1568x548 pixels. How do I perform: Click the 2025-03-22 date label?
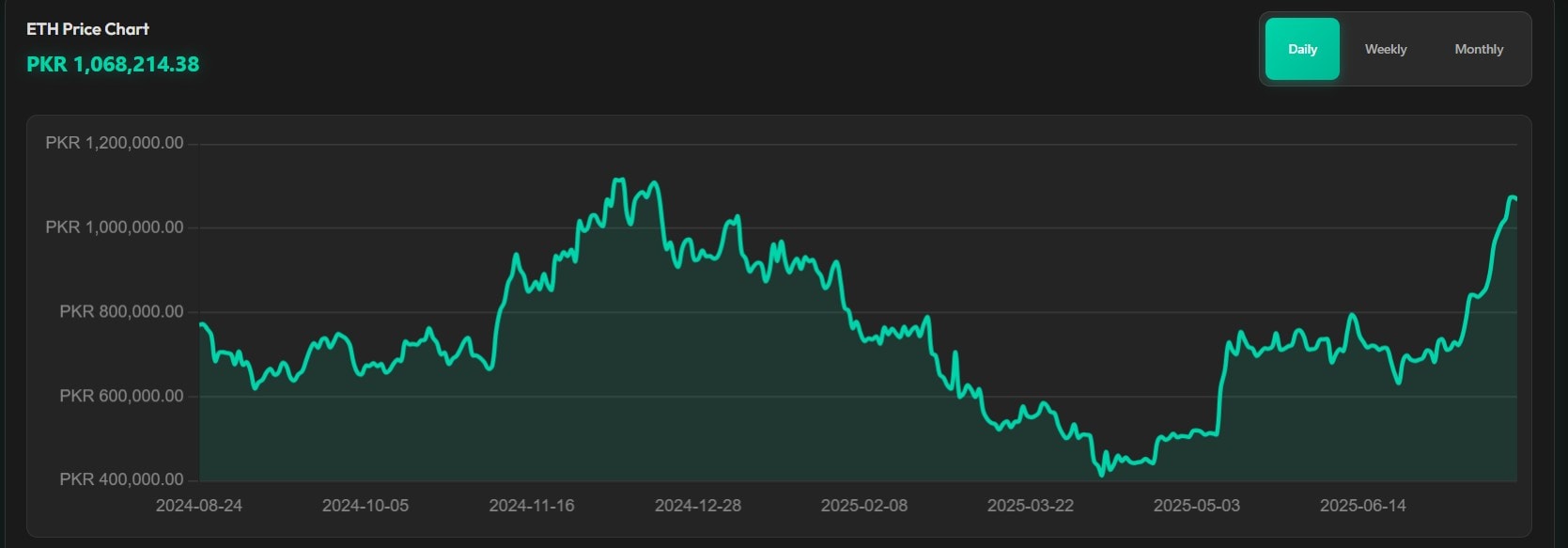pyautogui.click(x=1031, y=506)
